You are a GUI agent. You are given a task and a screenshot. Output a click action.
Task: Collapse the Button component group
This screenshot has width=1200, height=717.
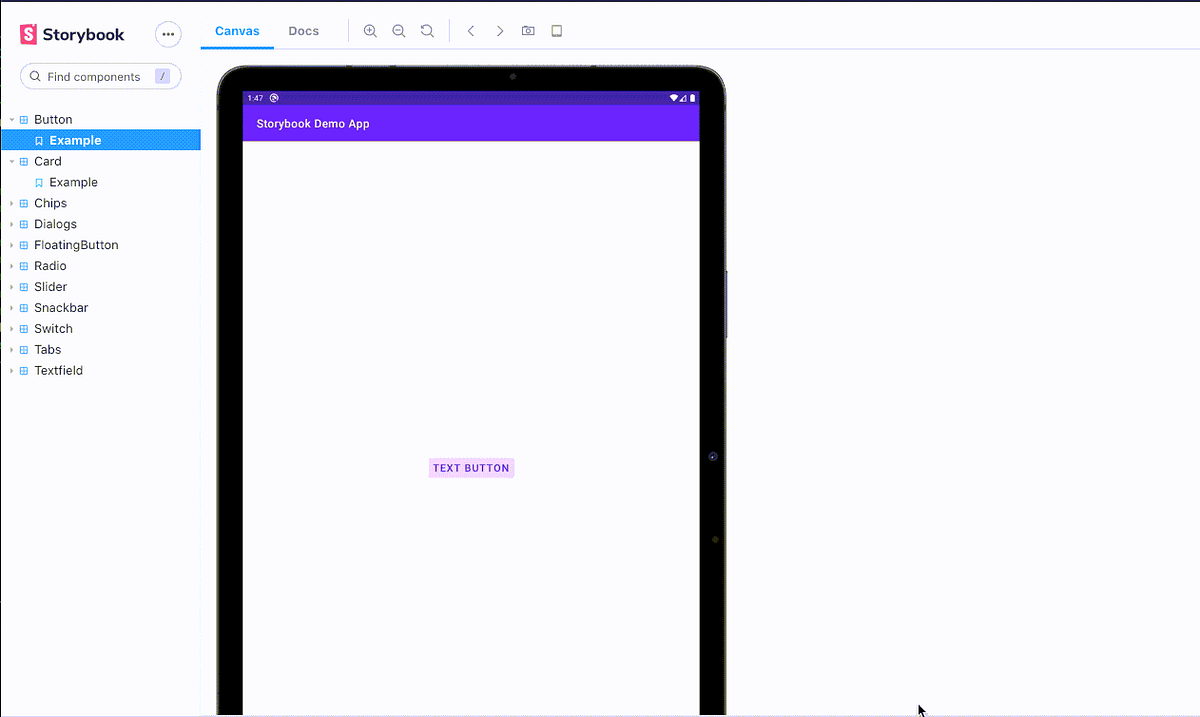tap(10, 119)
